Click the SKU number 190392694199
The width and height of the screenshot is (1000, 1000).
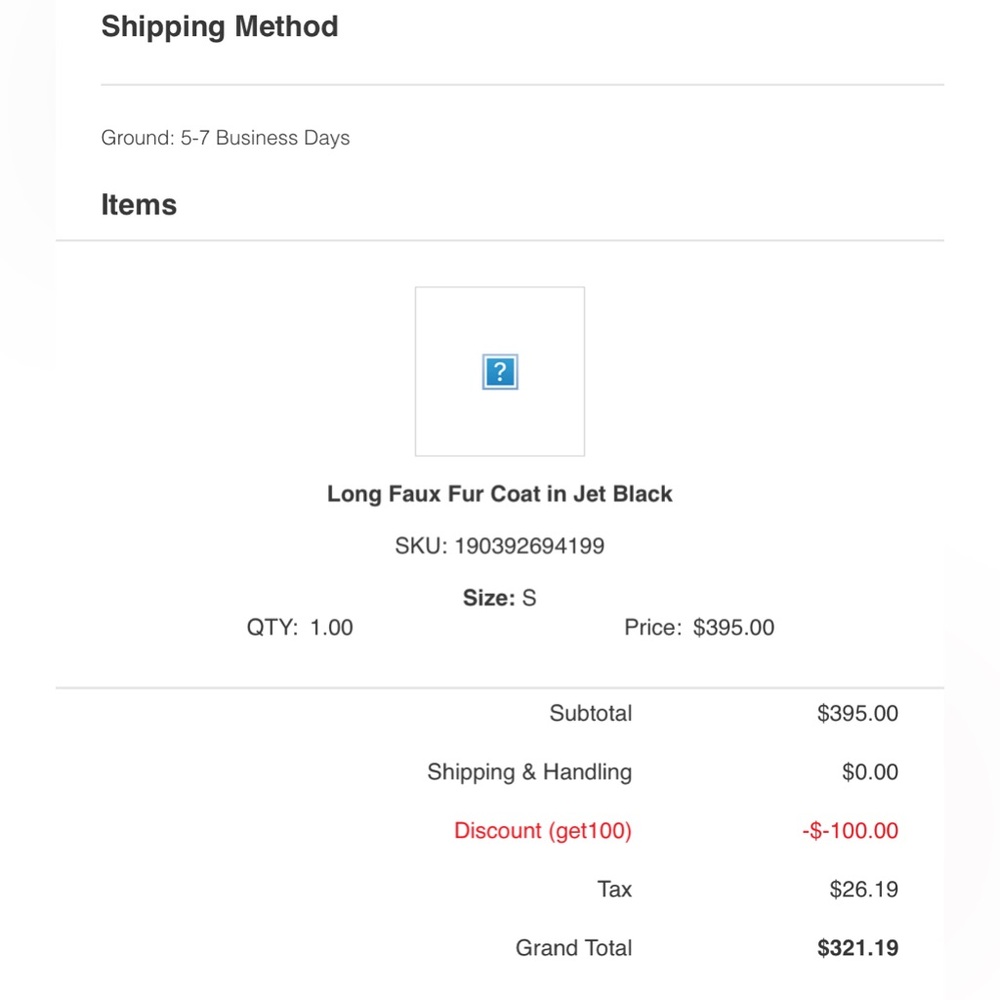529,546
